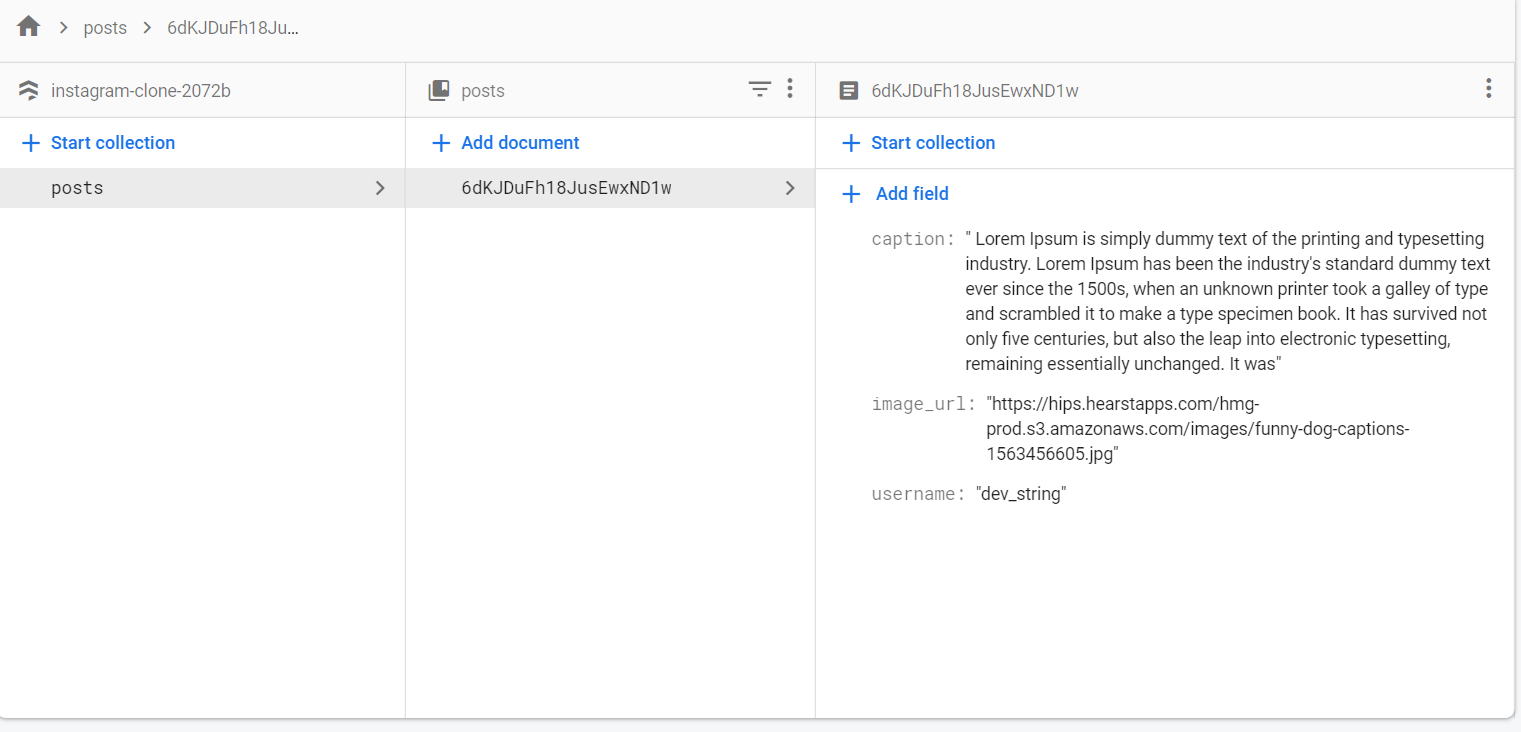Click the Lorem Ipsum caption value
The width and height of the screenshot is (1521, 732).
click(1228, 301)
